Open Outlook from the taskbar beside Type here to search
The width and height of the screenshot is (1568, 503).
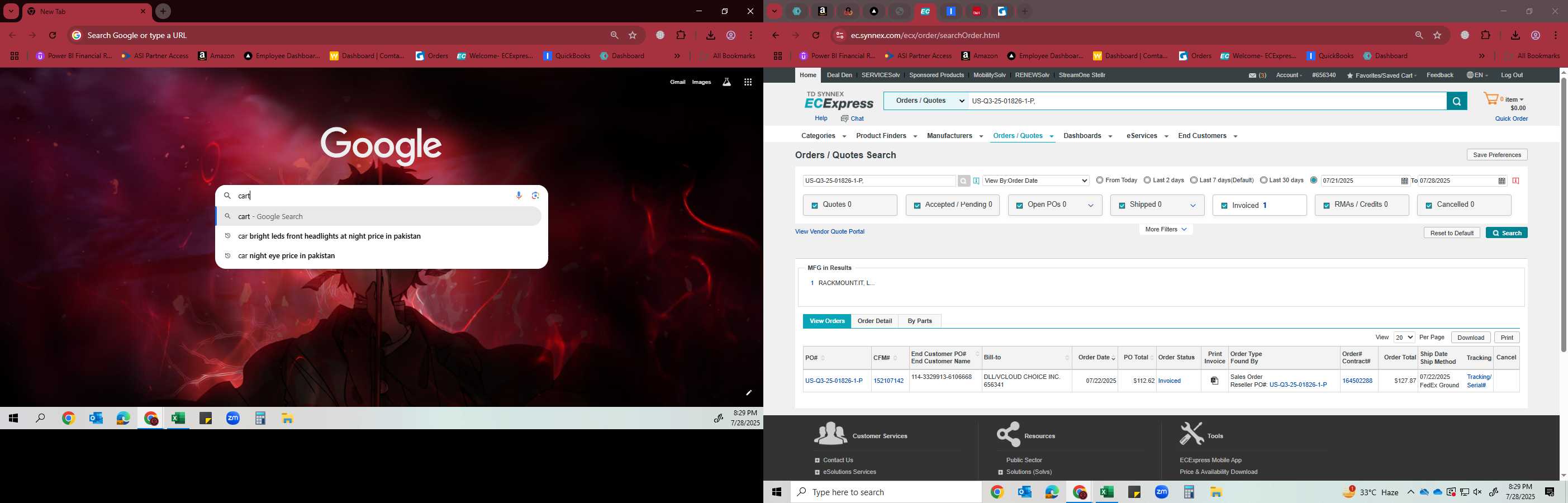point(1024,492)
